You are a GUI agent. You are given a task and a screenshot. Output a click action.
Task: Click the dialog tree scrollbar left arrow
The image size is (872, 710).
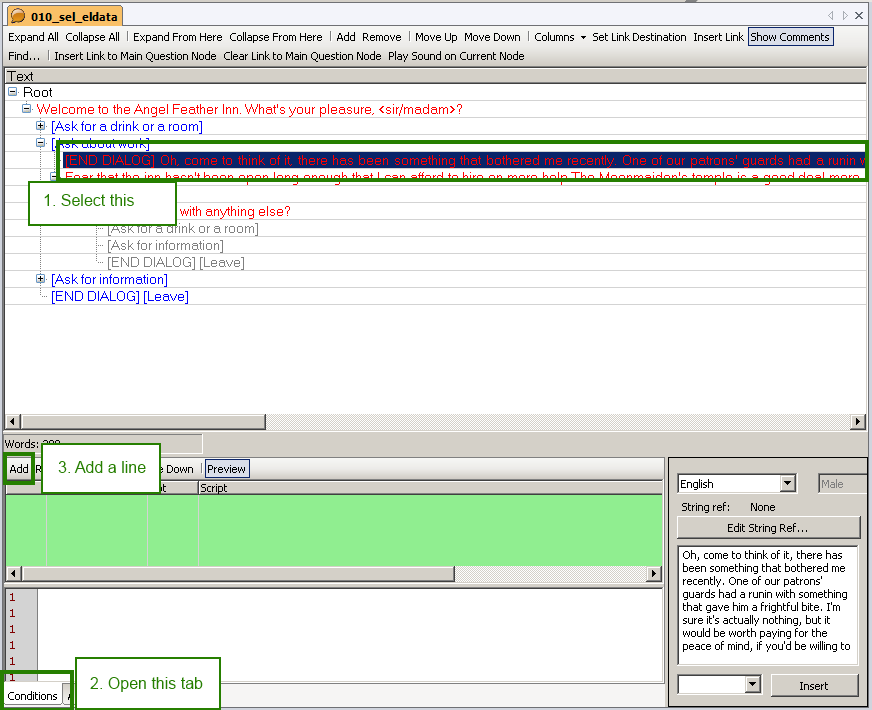click(13, 421)
